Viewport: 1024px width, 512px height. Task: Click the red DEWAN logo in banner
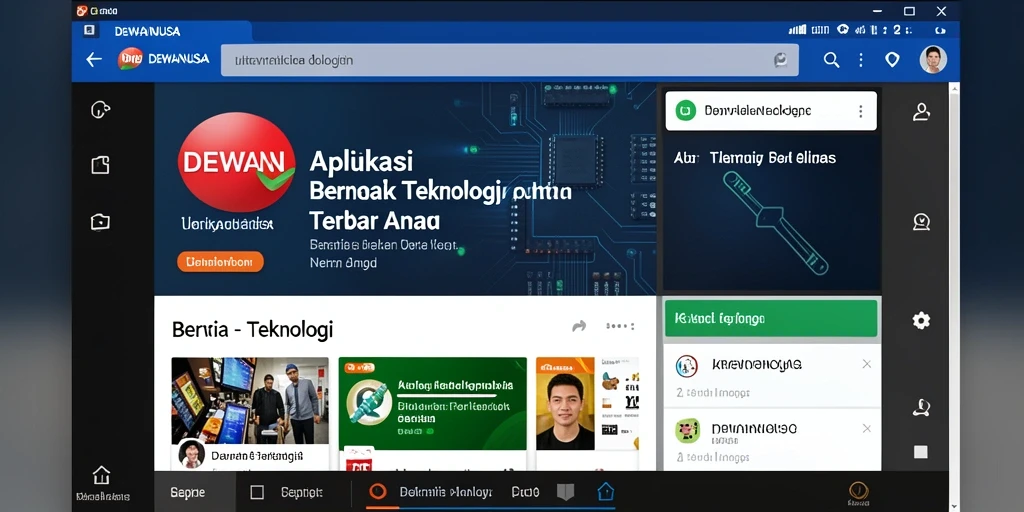[236, 162]
